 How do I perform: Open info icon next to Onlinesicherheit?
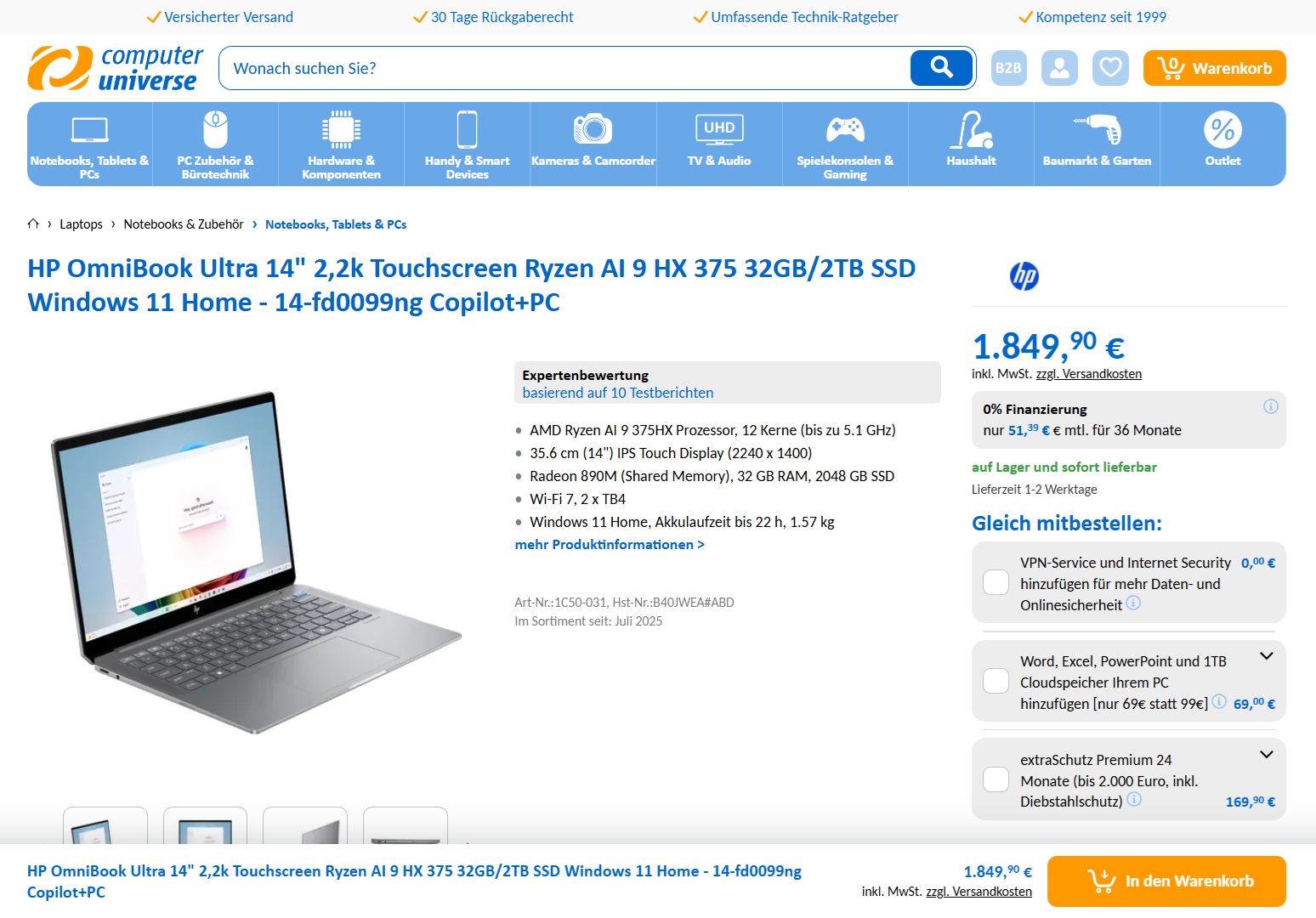(1133, 603)
